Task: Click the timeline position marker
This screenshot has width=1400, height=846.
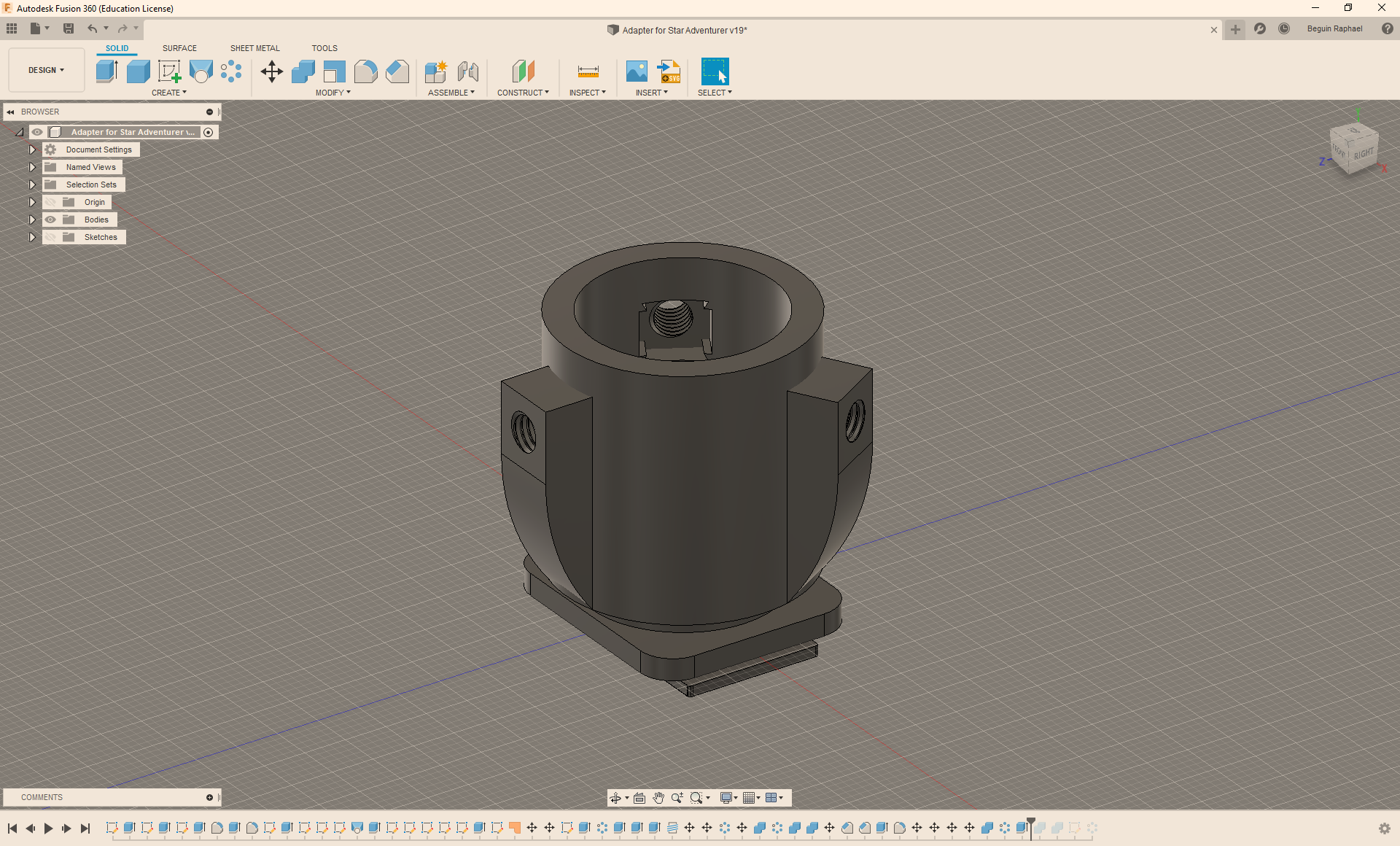Action: click(x=1031, y=823)
